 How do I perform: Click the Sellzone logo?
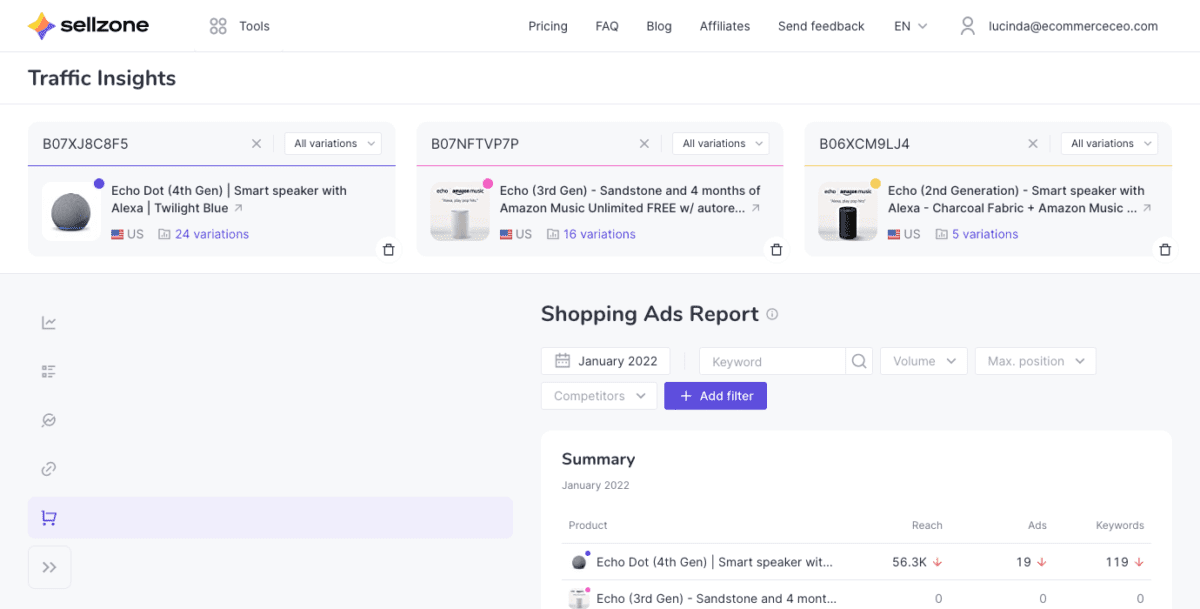(88, 26)
